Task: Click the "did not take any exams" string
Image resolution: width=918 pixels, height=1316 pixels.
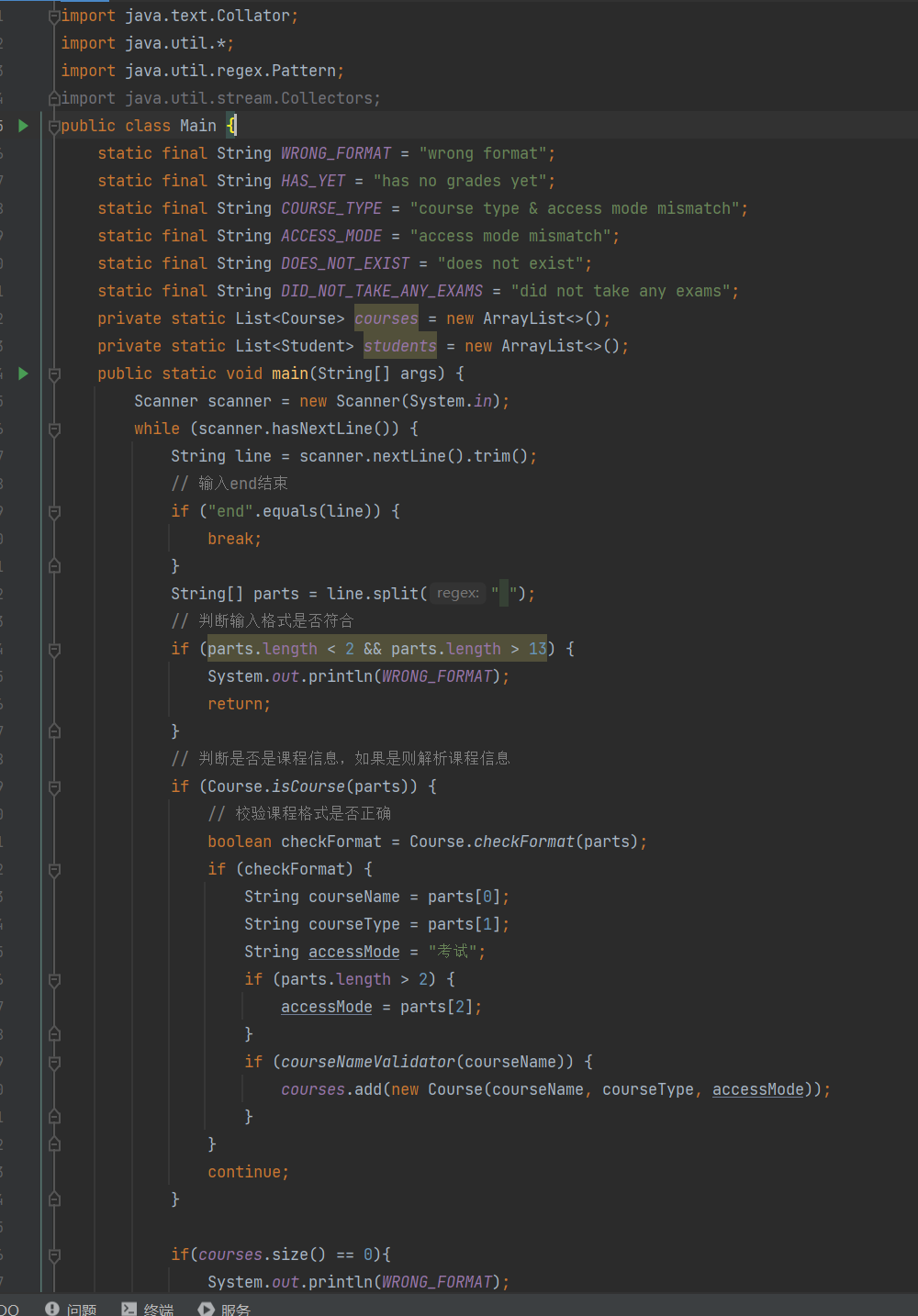Action: (x=621, y=291)
